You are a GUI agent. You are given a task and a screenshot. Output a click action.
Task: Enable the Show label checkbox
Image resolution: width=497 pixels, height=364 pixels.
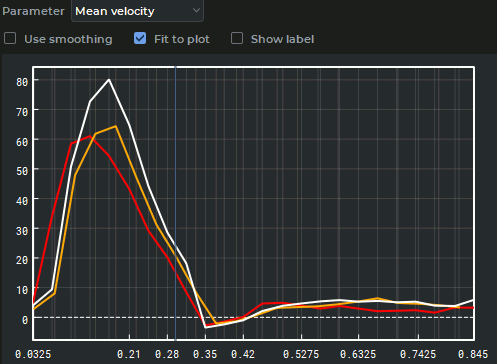tap(237, 38)
